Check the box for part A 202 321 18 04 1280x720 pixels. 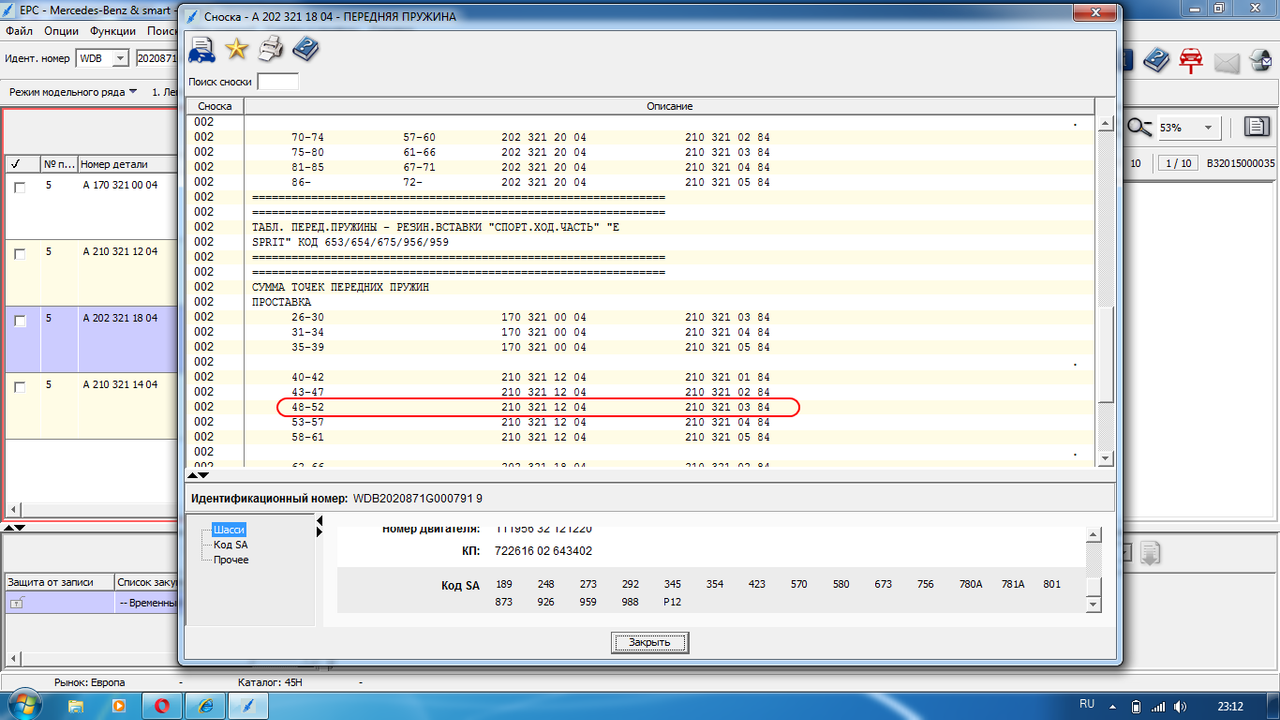tap(19, 322)
